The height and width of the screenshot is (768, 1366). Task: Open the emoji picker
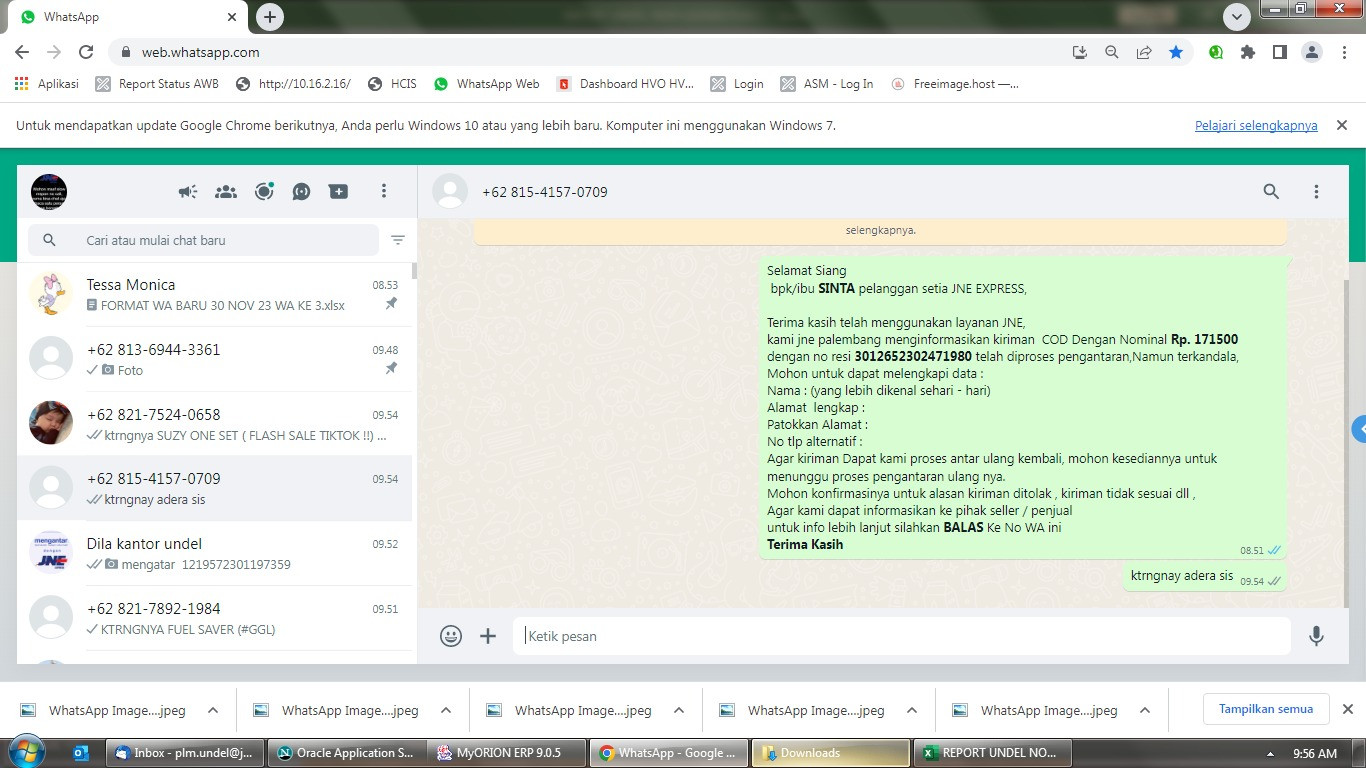(451, 636)
